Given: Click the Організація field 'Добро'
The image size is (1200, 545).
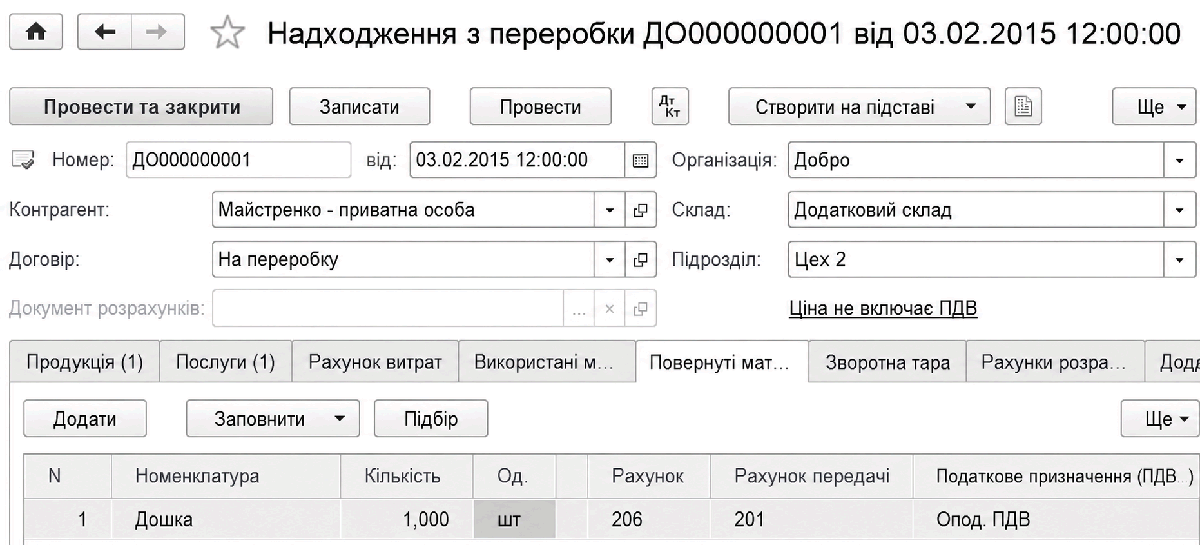Looking at the screenshot, I should coord(977,160).
